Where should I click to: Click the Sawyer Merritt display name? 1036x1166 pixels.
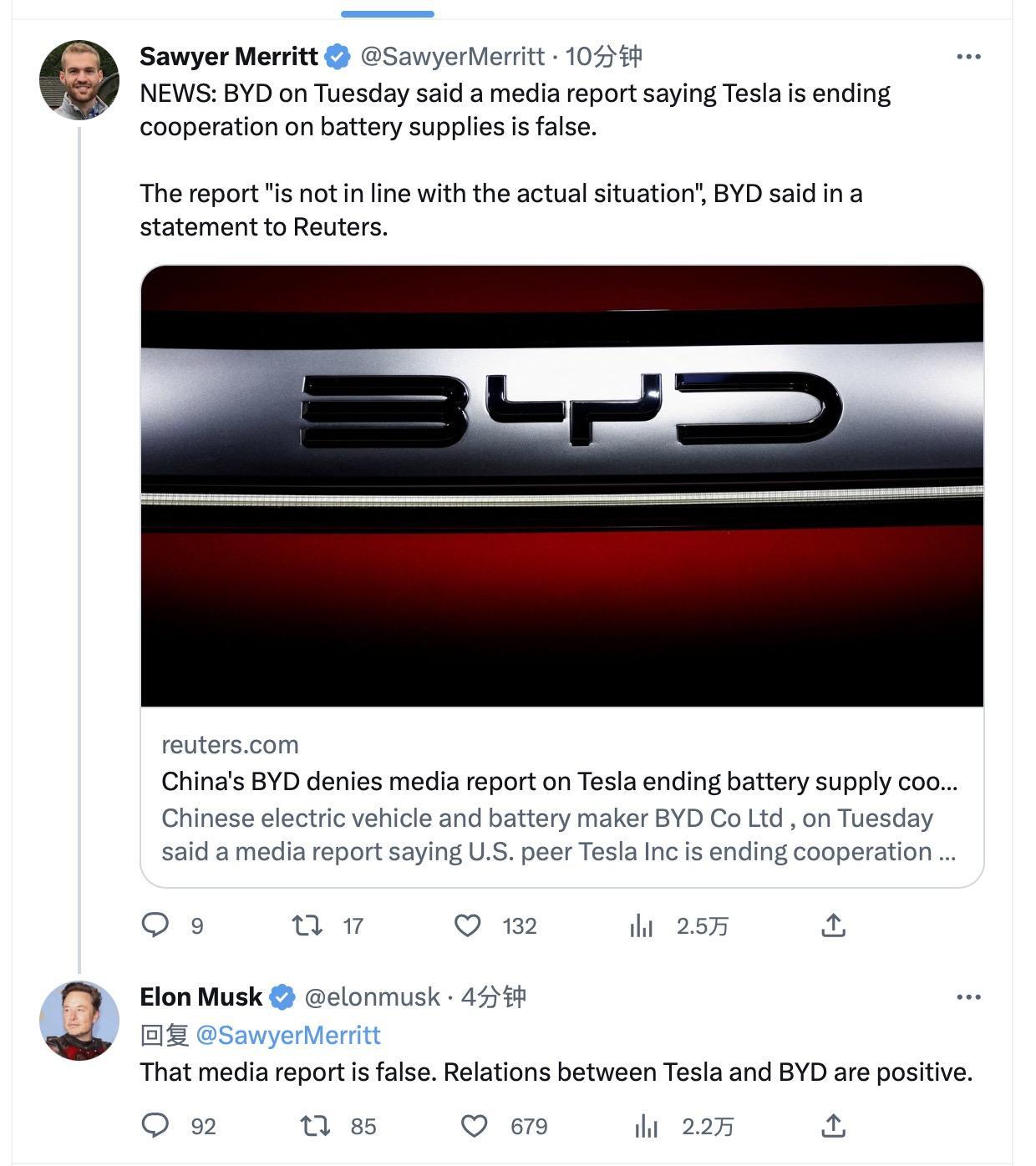coord(228,57)
